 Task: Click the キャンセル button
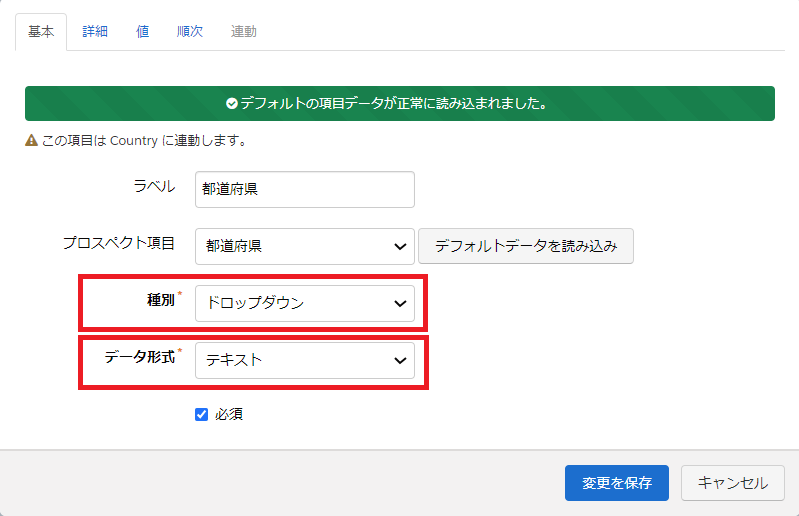(733, 483)
